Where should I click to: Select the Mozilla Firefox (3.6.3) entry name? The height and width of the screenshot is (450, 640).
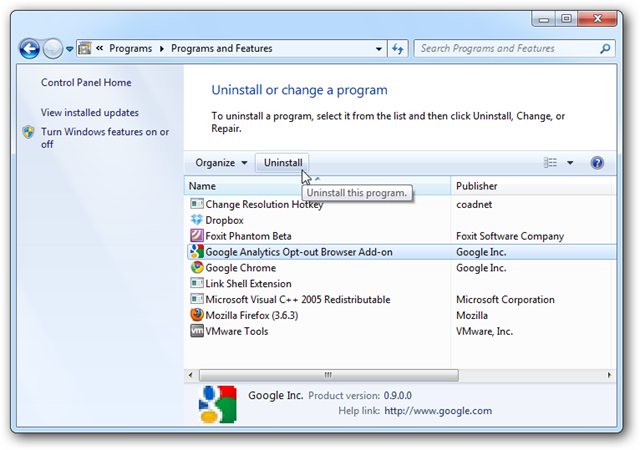click(251, 315)
